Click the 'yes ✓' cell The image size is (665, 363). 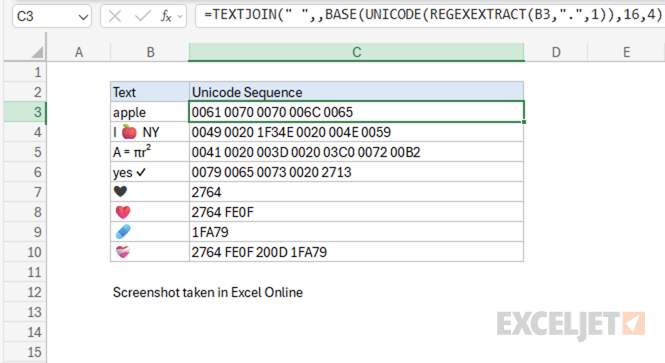(x=150, y=172)
